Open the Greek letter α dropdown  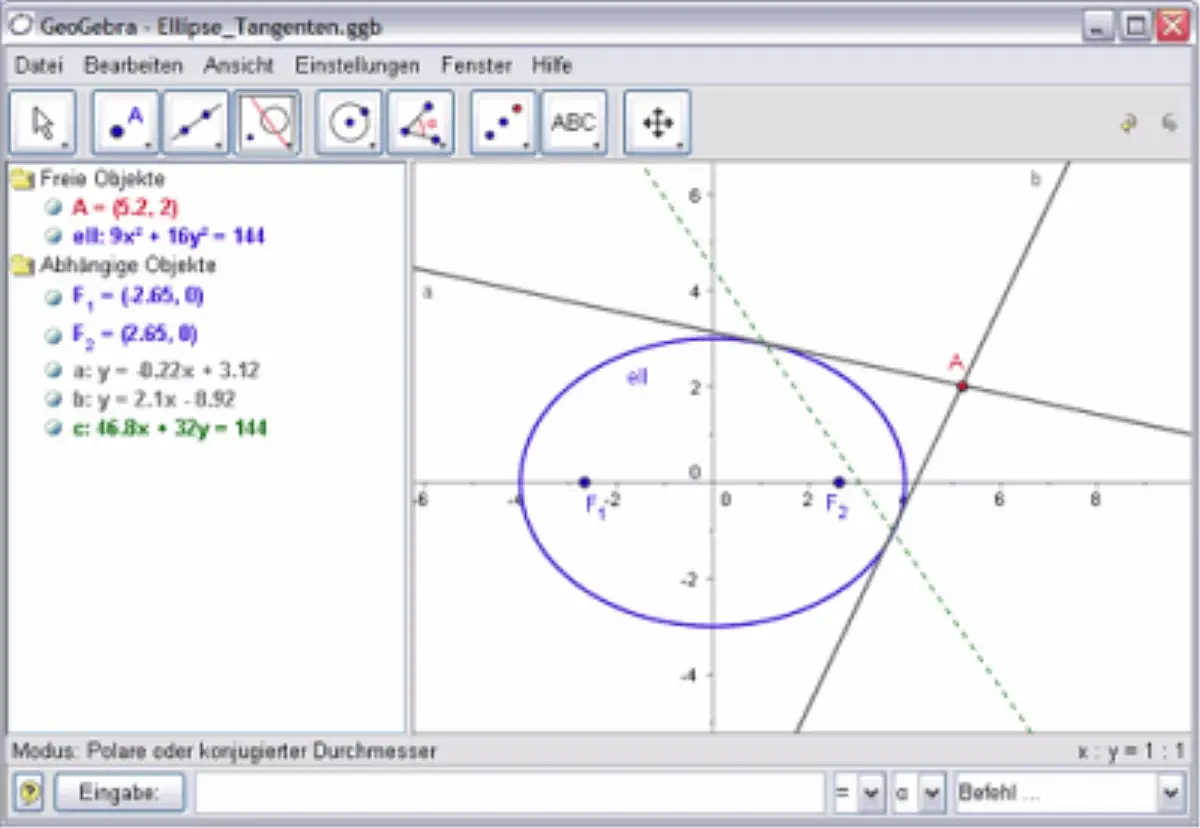coord(930,793)
